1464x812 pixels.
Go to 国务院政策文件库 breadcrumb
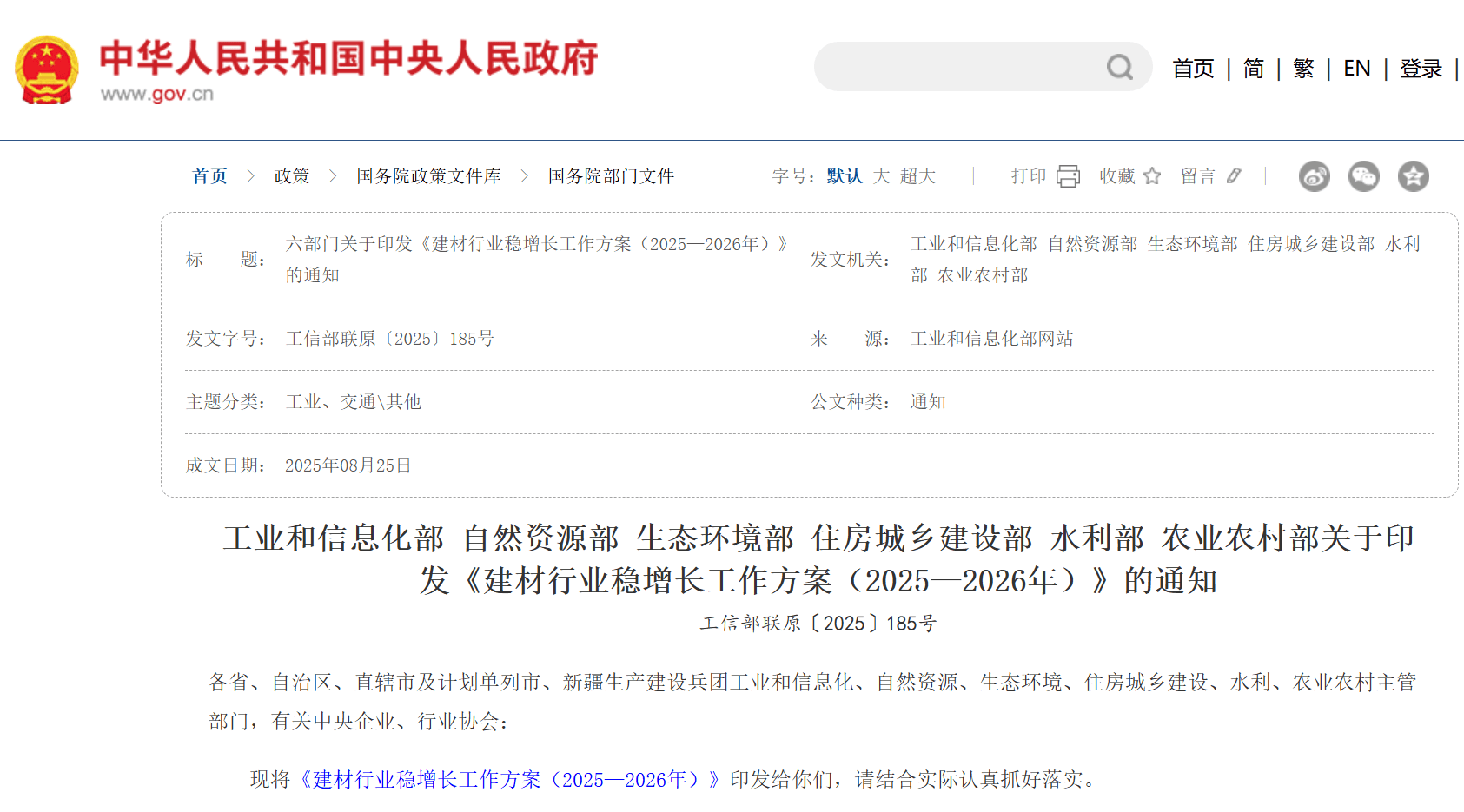point(428,176)
